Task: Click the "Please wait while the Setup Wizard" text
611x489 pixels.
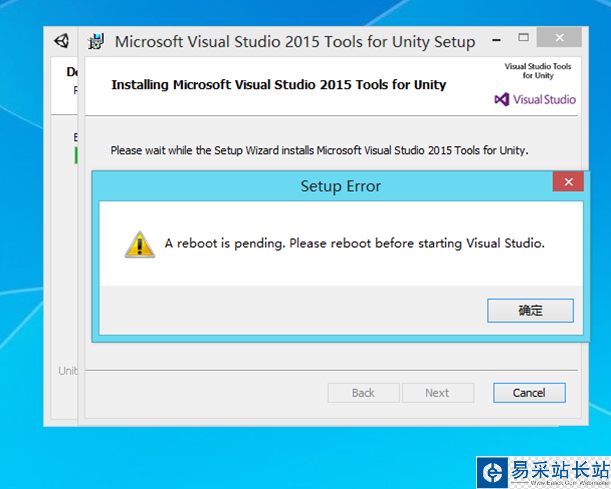Action: tap(318, 150)
